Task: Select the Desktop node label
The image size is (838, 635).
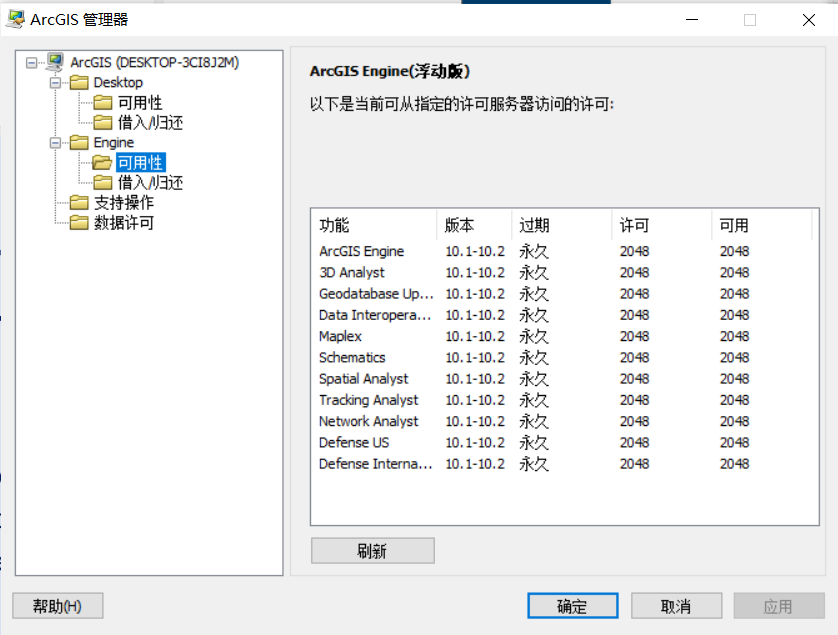Action: click(118, 82)
